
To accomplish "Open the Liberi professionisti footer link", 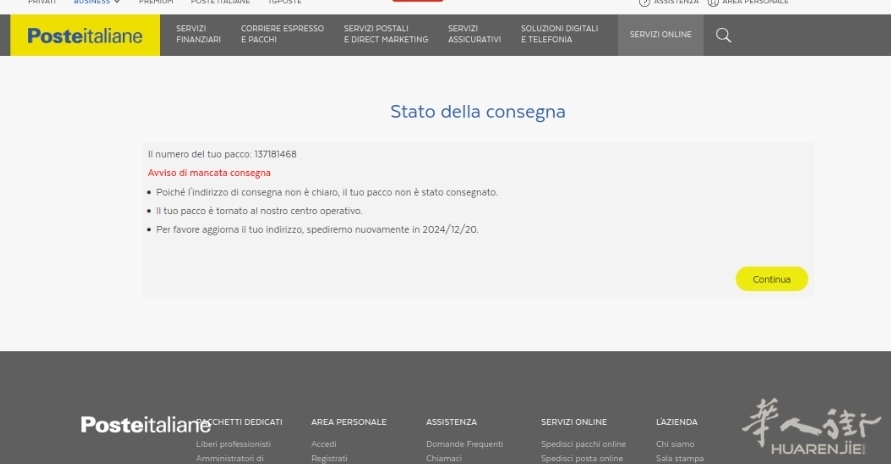I will (x=233, y=444).
